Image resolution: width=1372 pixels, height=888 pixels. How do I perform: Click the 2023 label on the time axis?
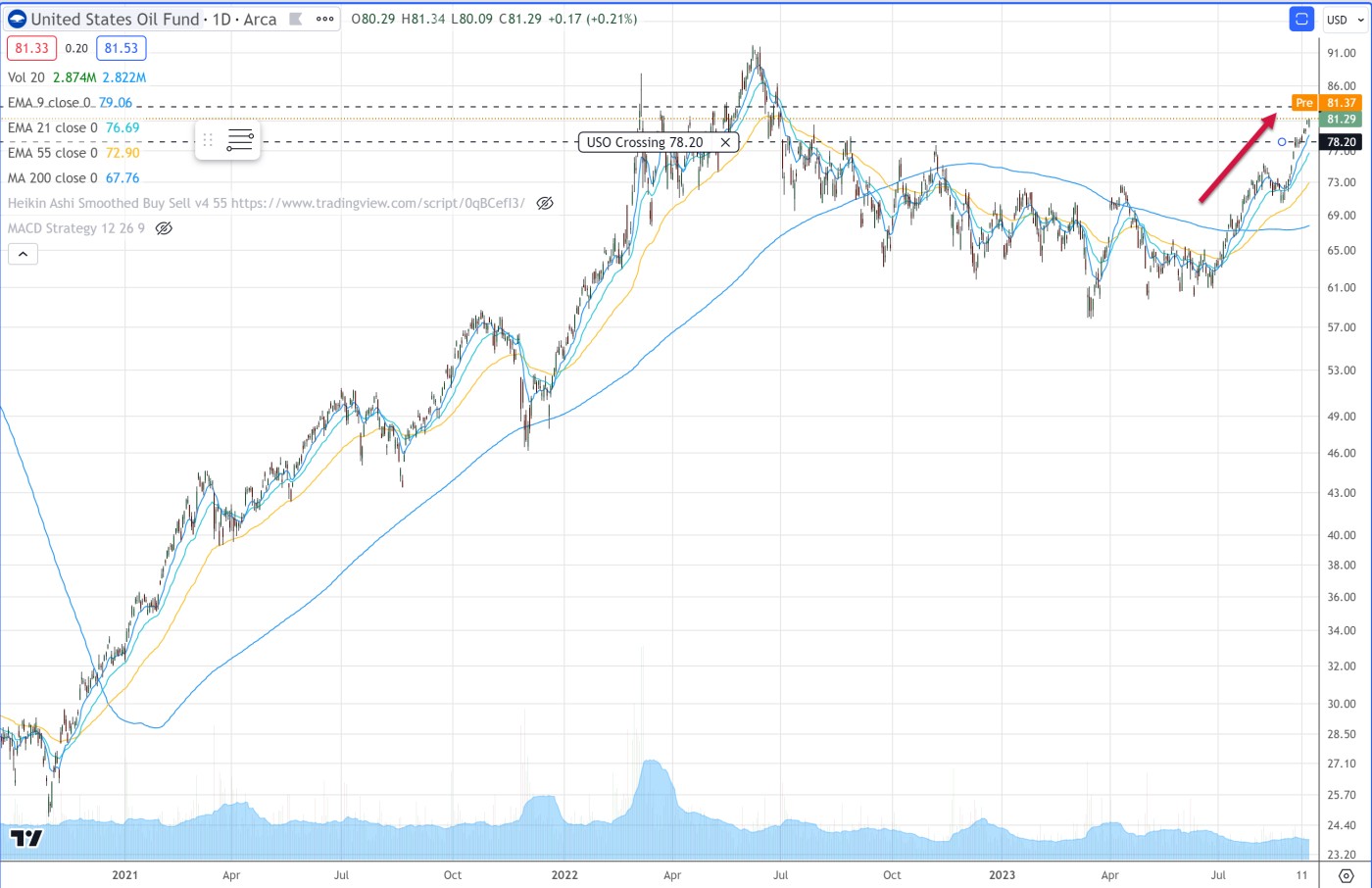pyautogui.click(x=1002, y=875)
